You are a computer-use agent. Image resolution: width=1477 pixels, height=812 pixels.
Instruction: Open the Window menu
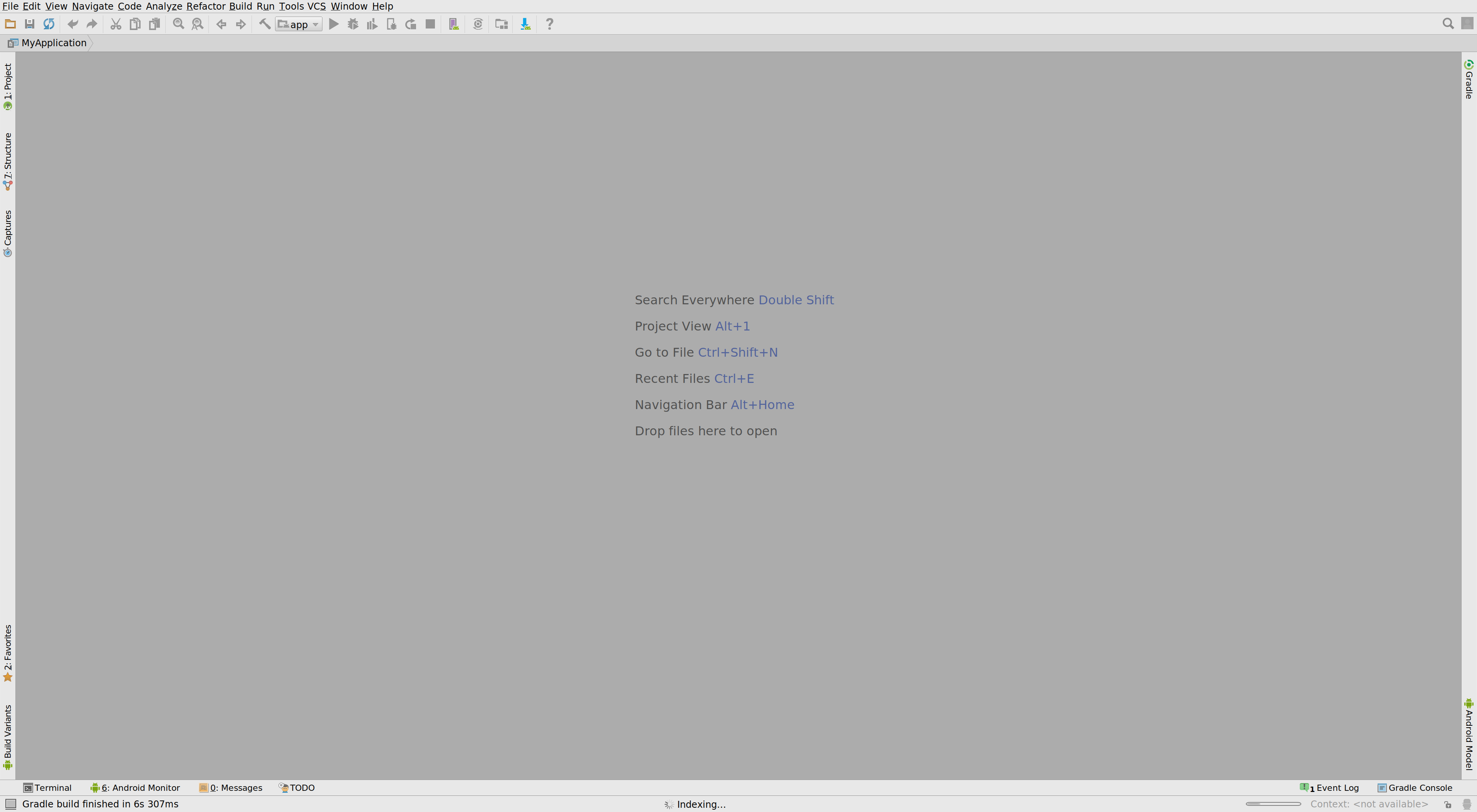click(x=349, y=6)
